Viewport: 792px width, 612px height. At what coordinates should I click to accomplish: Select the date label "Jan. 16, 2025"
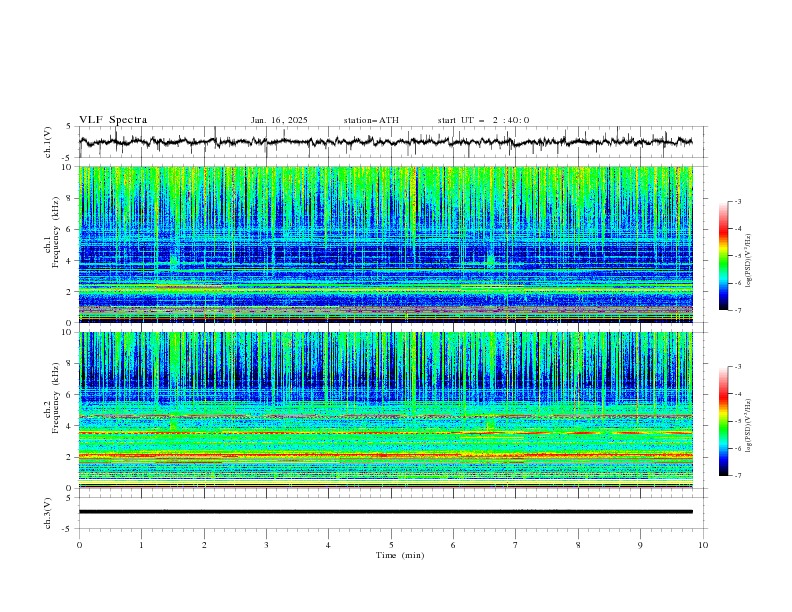(x=279, y=120)
